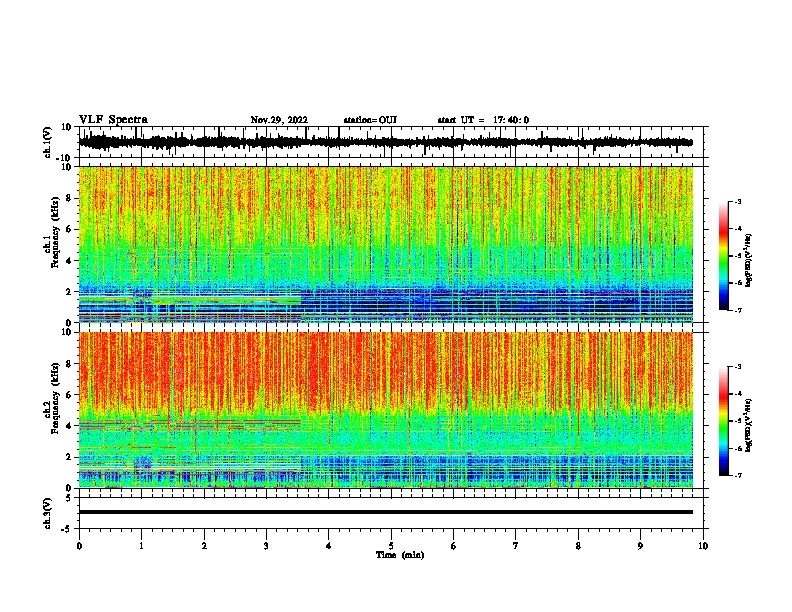This screenshot has width=792, height=612.
Task: Click the "station=OUJ" header label
Action: [x=370, y=120]
